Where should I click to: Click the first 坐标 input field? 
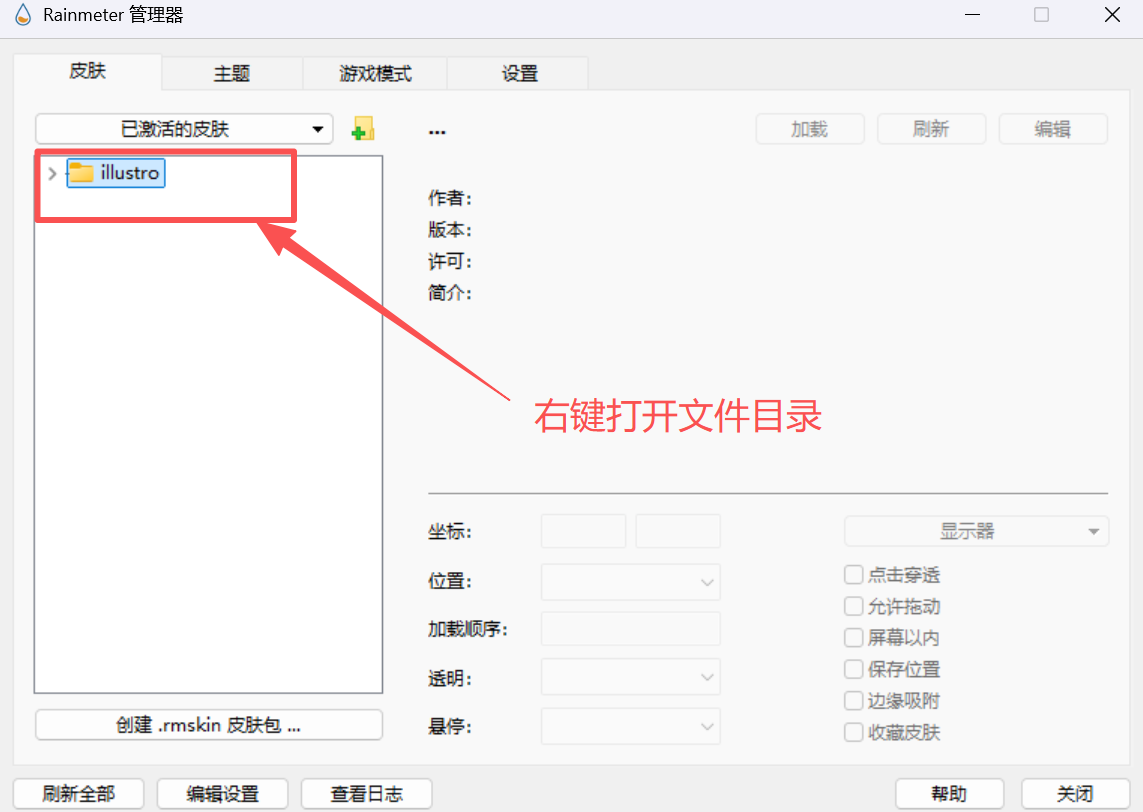coord(583,531)
